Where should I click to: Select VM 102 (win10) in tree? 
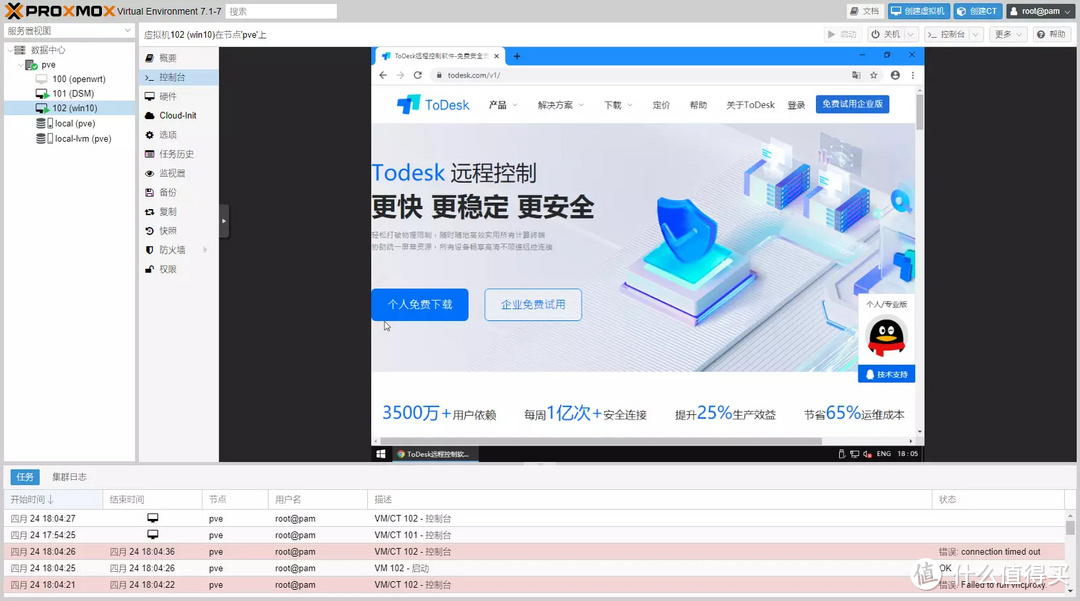click(74, 108)
